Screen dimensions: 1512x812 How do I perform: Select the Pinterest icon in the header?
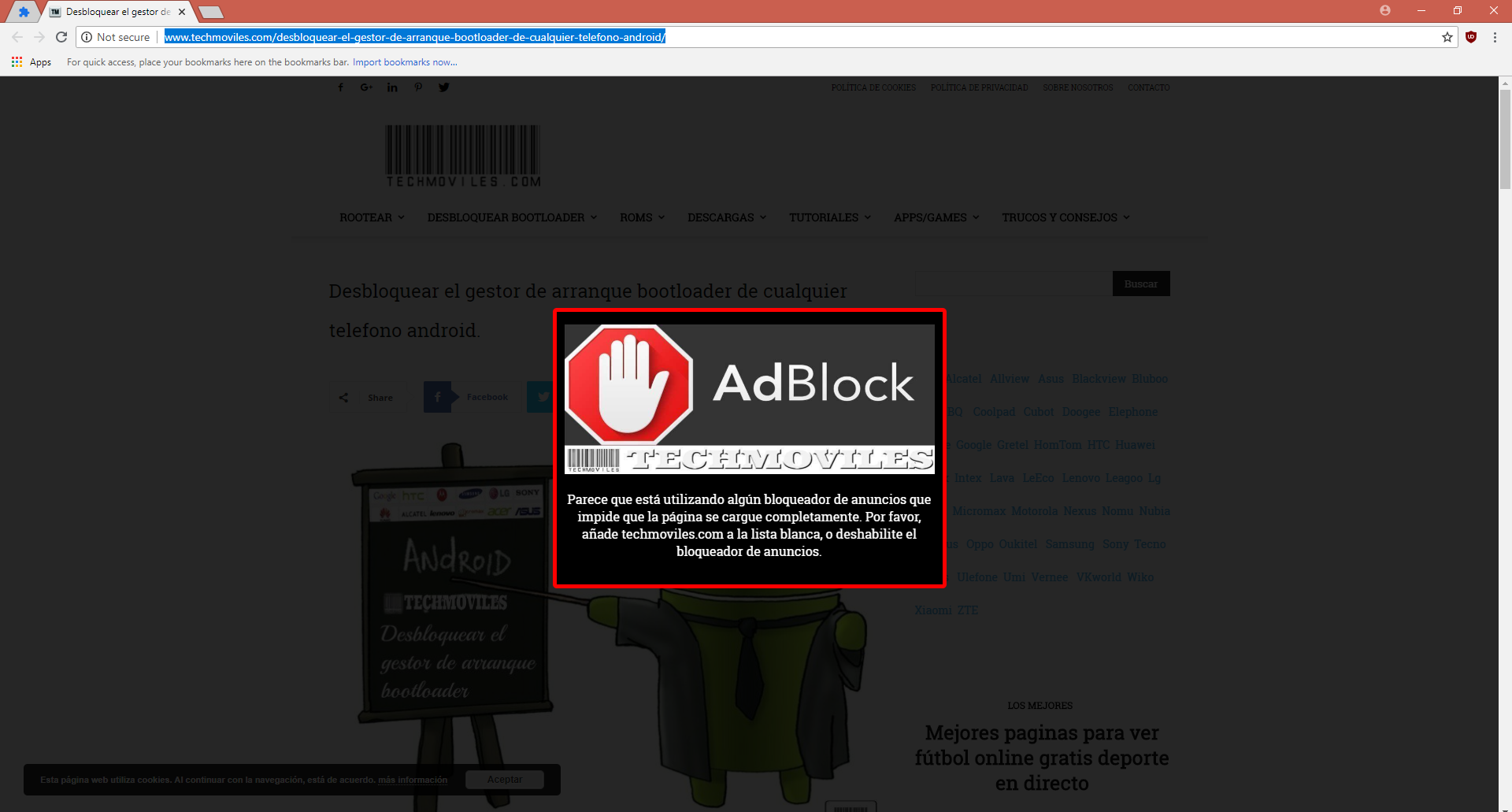click(x=418, y=87)
